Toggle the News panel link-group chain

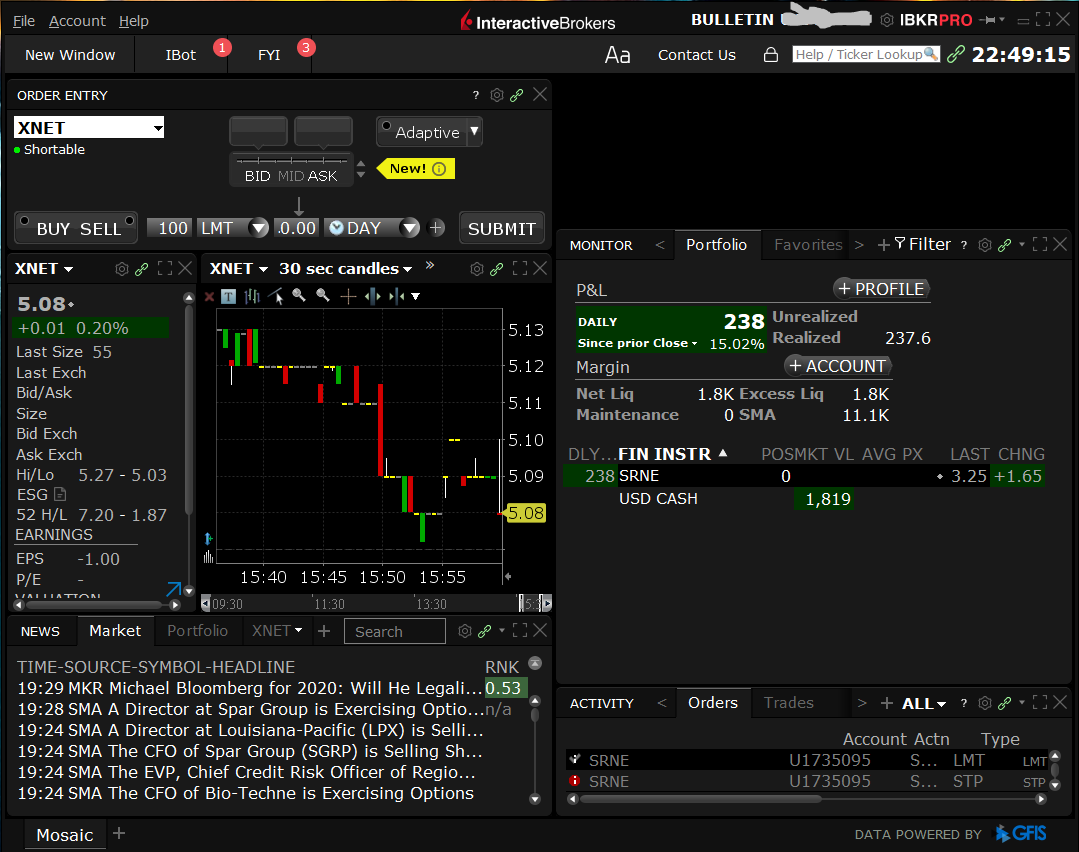485,631
